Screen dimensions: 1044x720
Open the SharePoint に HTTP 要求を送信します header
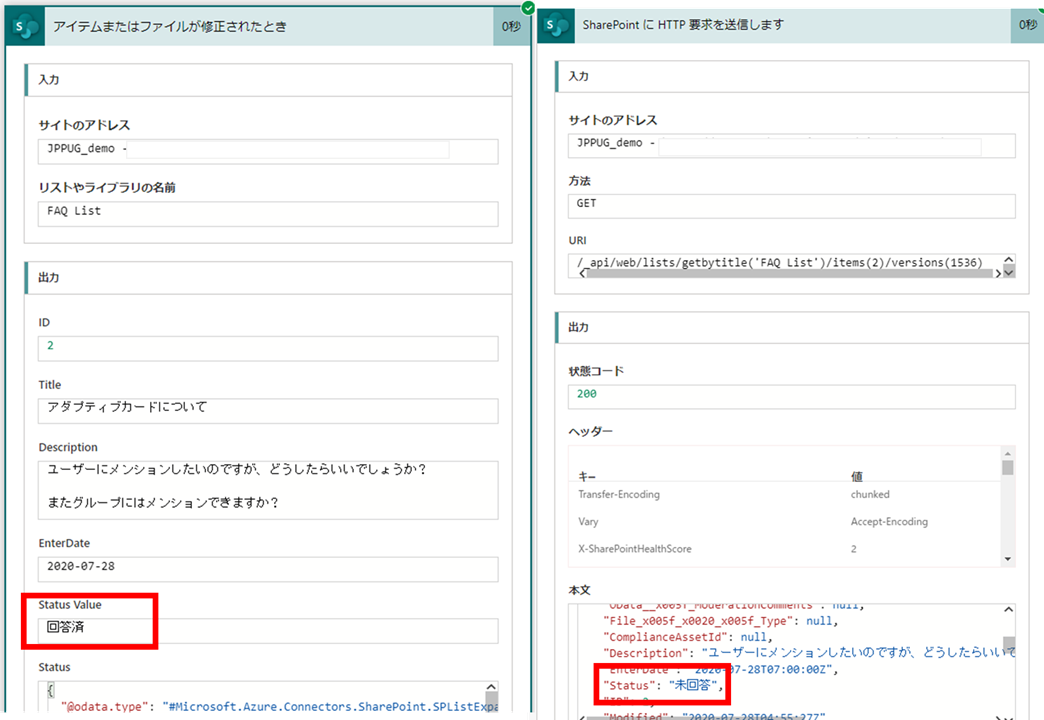coord(792,25)
